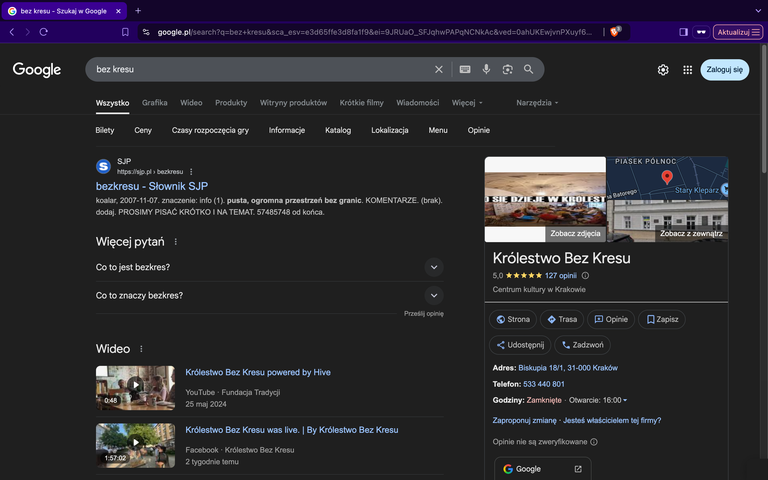Open the Narzędzia dropdown
The width and height of the screenshot is (768, 480).
[x=537, y=103]
